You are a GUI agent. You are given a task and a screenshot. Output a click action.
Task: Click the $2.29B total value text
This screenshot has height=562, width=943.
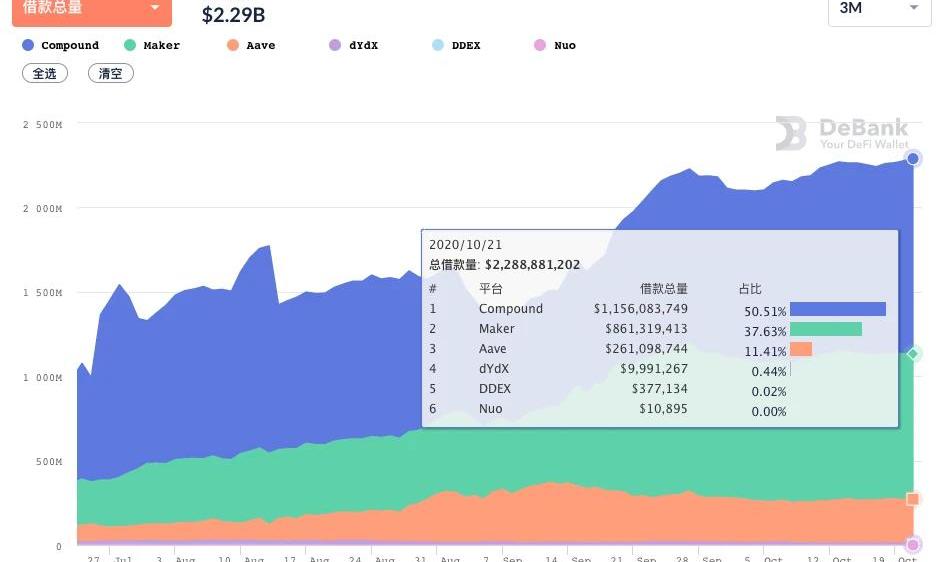pyautogui.click(x=233, y=14)
